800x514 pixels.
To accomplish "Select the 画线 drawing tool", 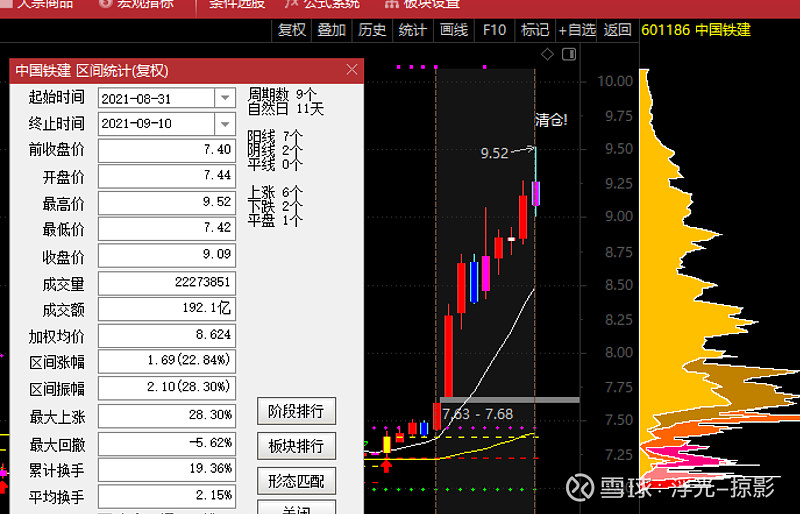I will [x=454, y=30].
